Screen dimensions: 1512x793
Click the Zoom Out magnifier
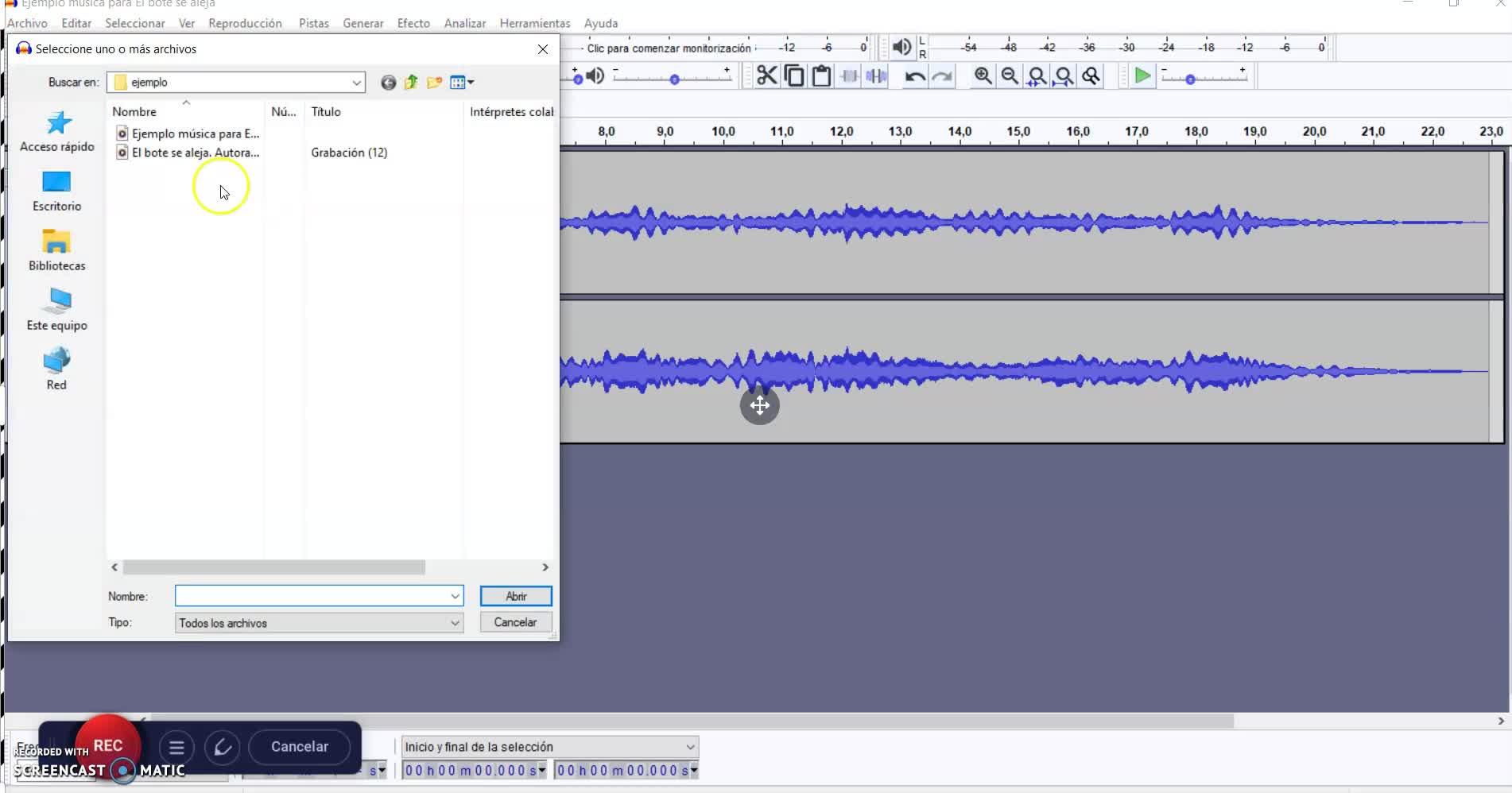1010,76
